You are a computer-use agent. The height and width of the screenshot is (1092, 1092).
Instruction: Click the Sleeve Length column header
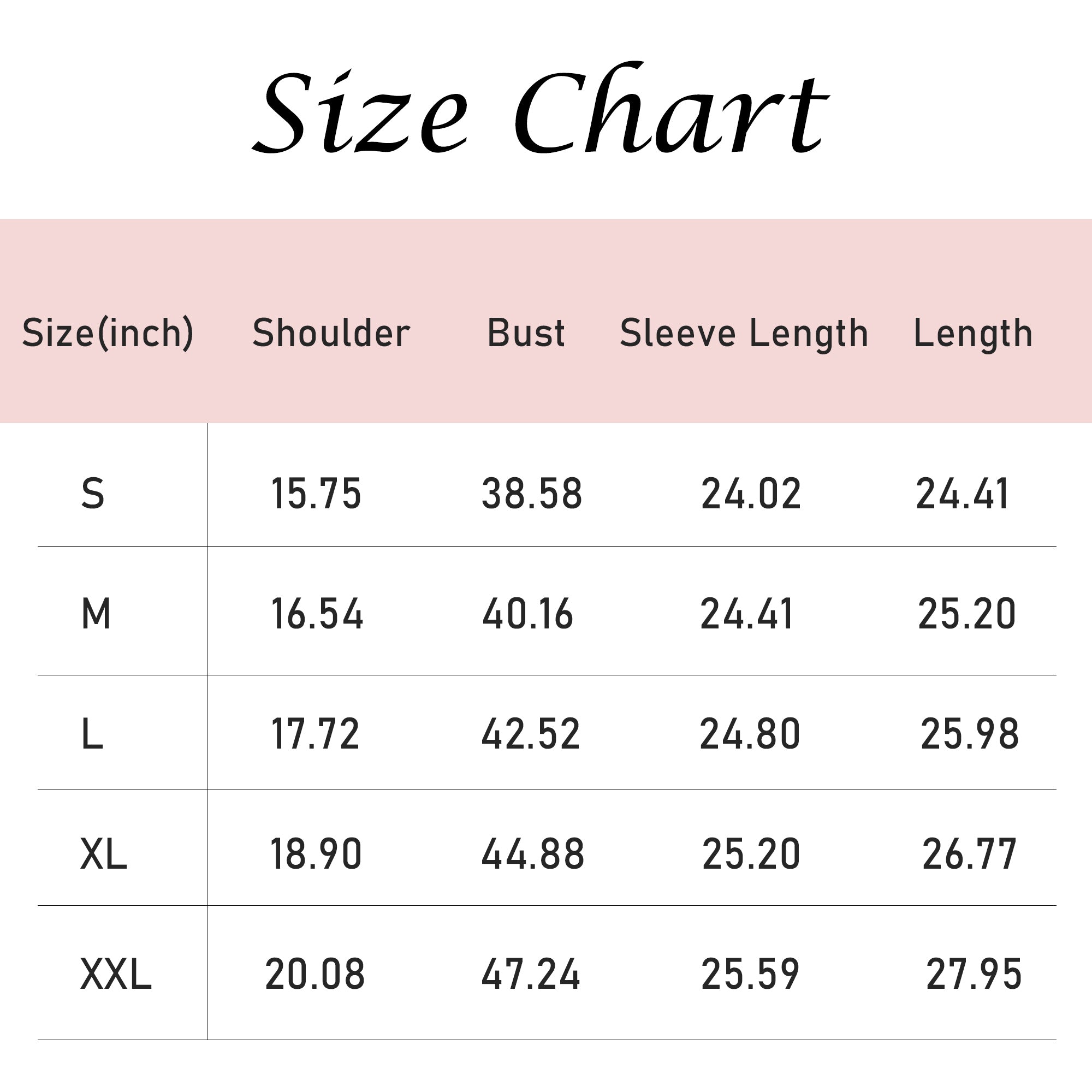click(x=744, y=333)
